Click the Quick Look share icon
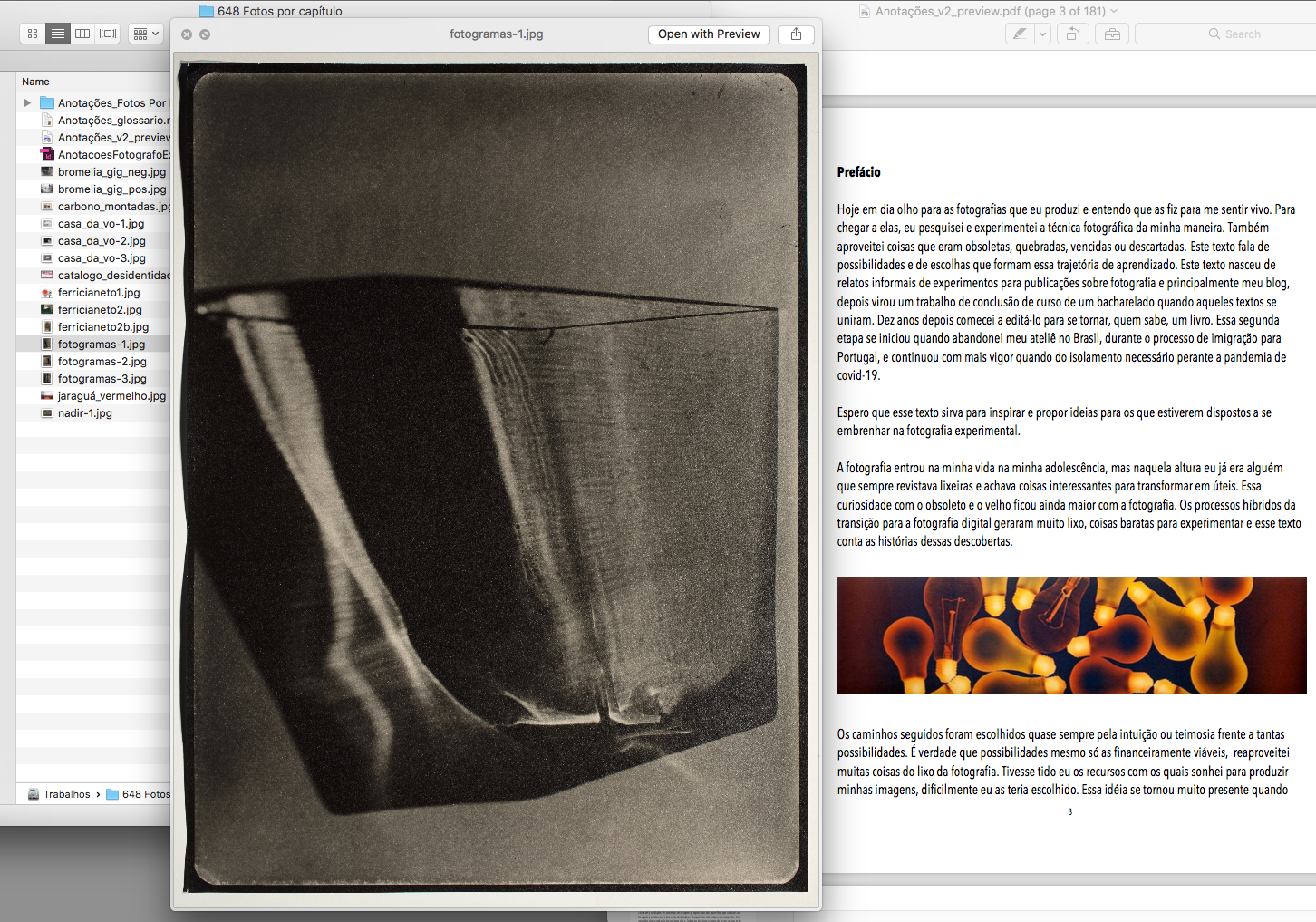The image size is (1316, 922). coord(796,34)
